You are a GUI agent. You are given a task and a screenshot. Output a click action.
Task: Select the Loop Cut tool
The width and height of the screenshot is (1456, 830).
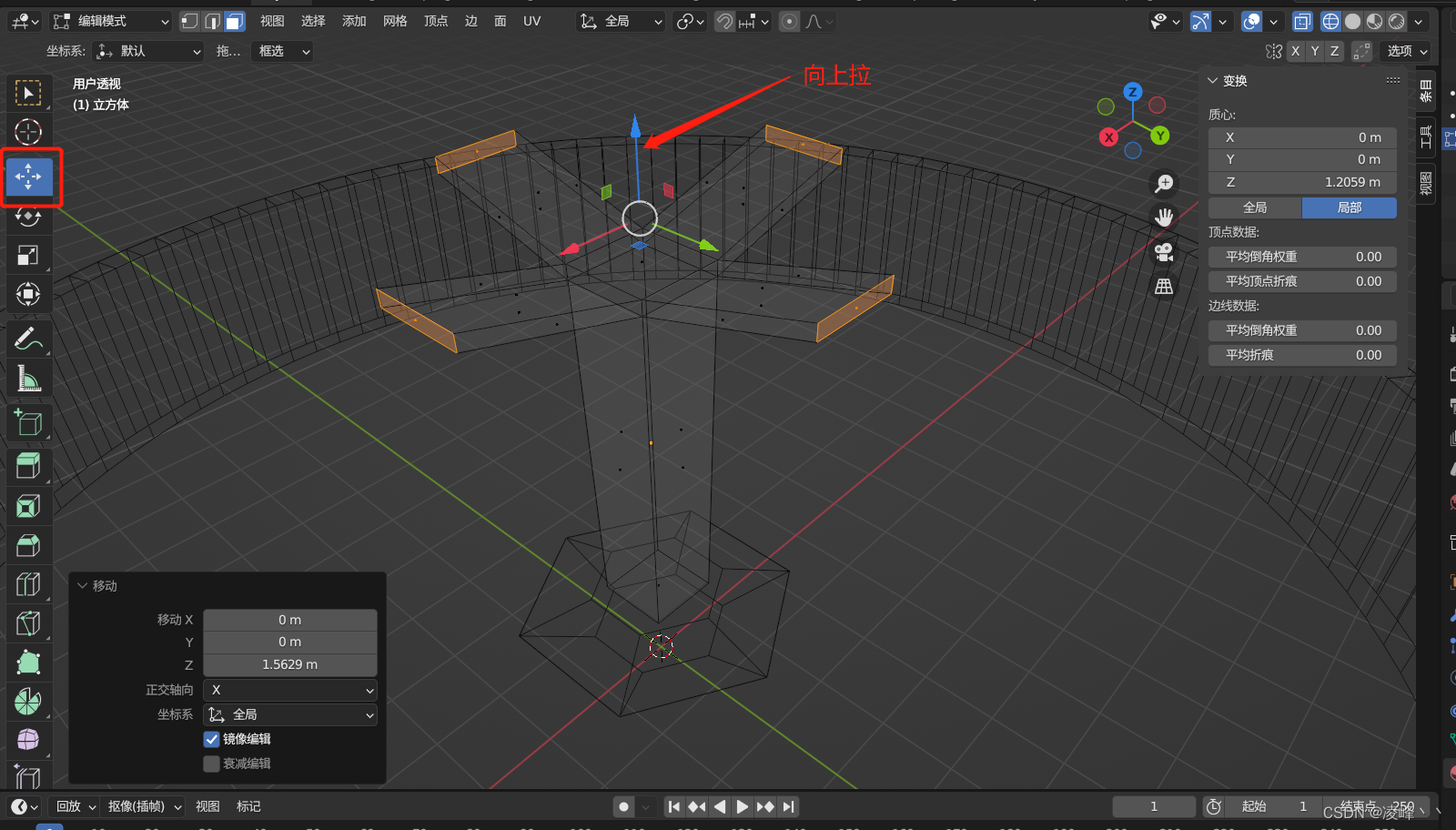[x=28, y=584]
